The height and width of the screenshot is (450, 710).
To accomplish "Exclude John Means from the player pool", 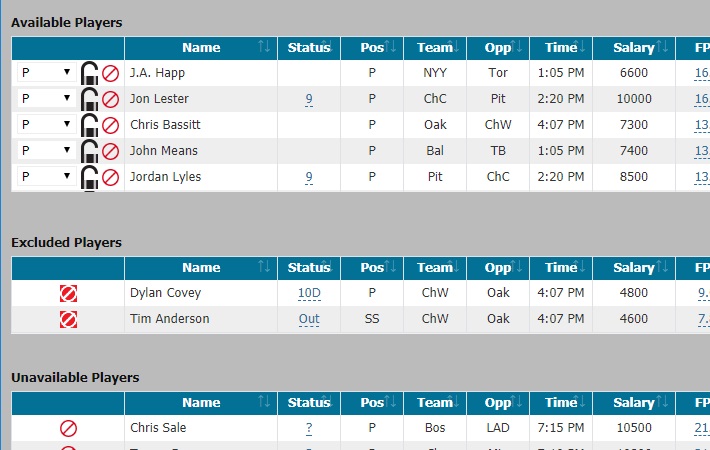I will click(110, 151).
